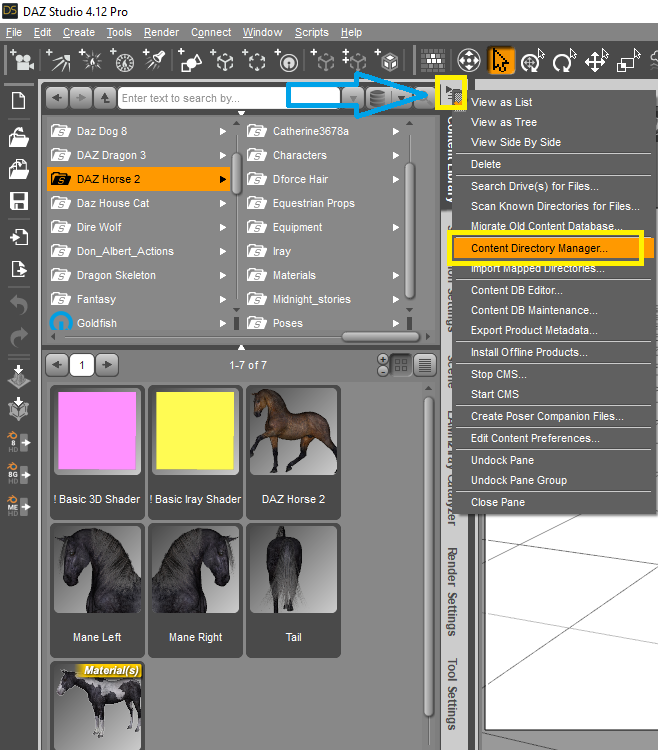The image size is (658, 750).
Task: Open the File menu
Action: [x=14, y=33]
